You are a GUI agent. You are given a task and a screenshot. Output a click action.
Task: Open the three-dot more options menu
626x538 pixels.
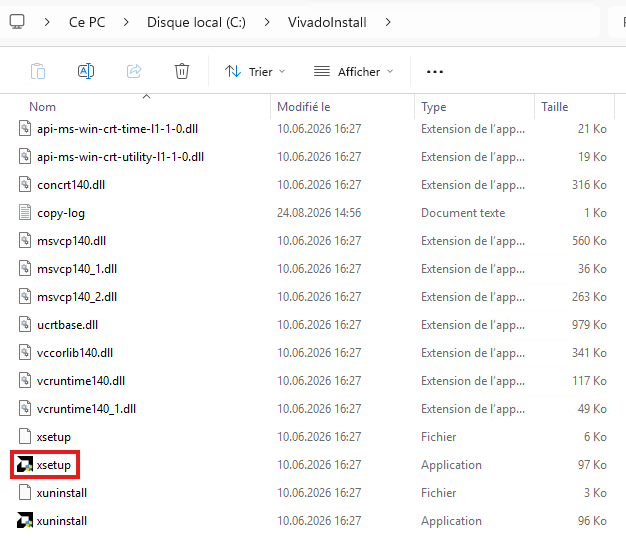pyautogui.click(x=435, y=72)
